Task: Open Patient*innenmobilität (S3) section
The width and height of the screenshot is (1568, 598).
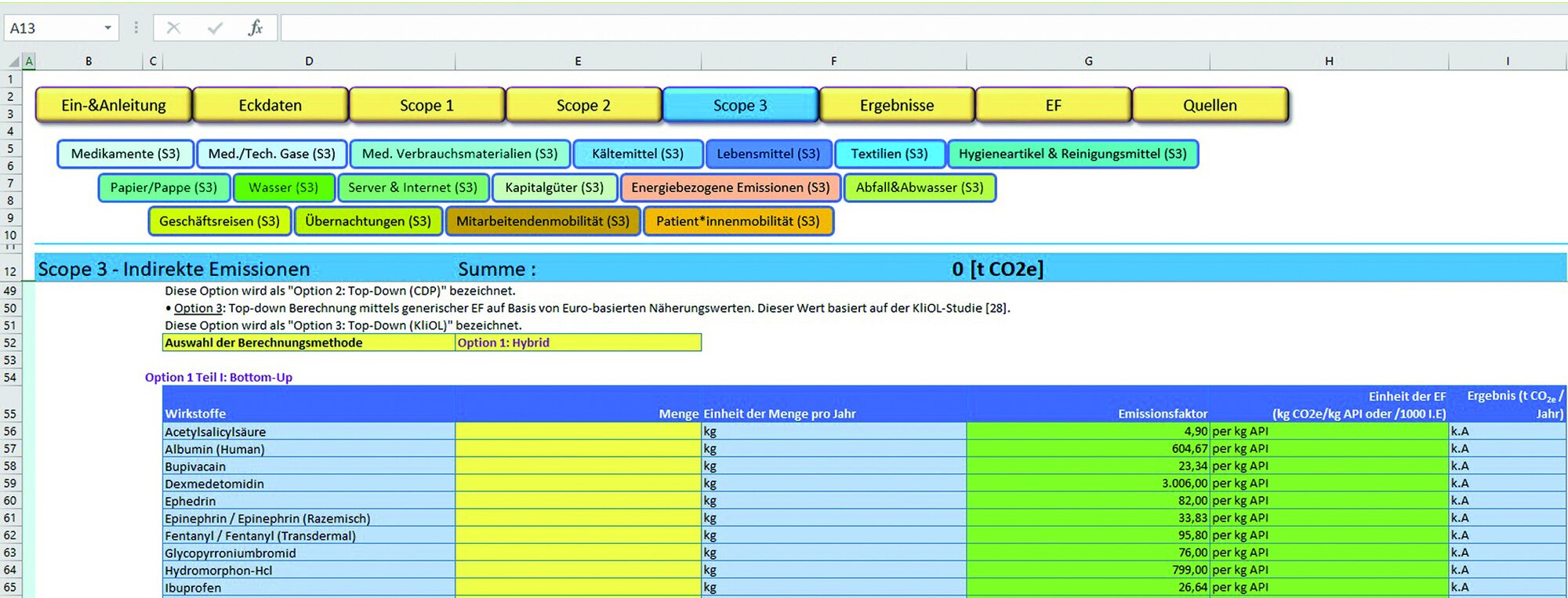Action: pos(738,221)
